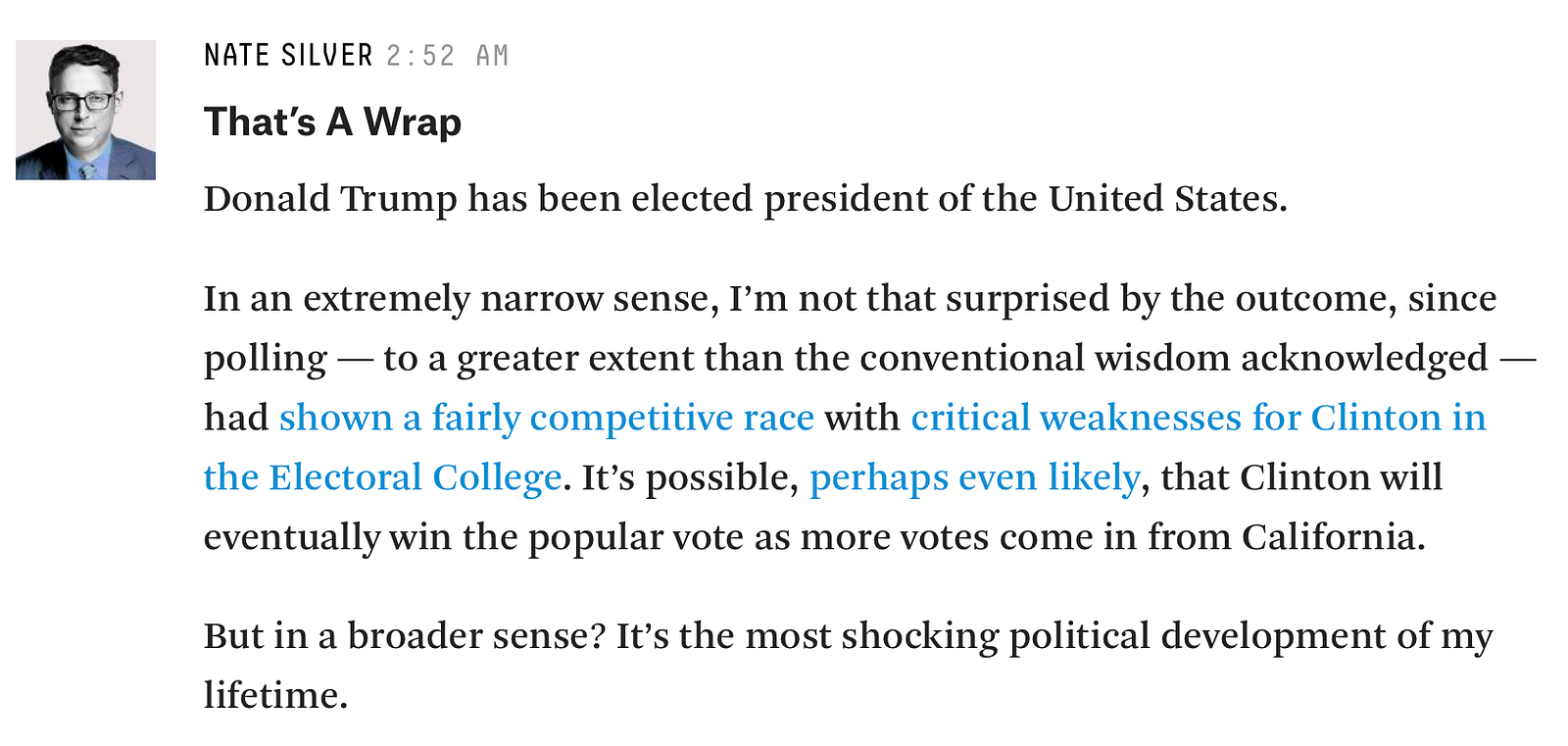This screenshot has width=1568, height=746.
Task: Click the words "Donald Trump" in first sentence
Action: click(329, 199)
